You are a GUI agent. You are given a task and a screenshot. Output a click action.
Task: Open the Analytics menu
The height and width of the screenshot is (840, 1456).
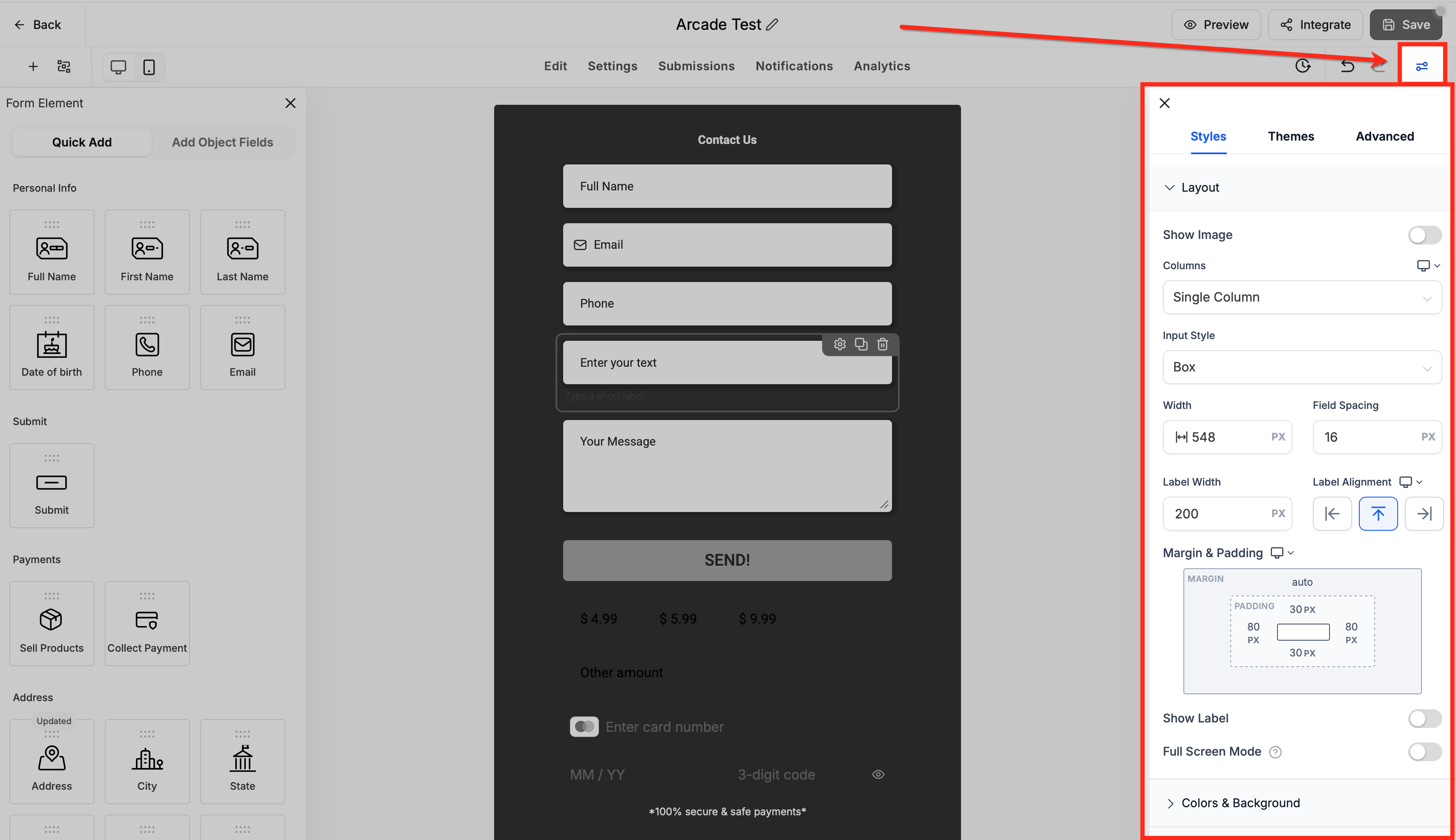tap(881, 66)
